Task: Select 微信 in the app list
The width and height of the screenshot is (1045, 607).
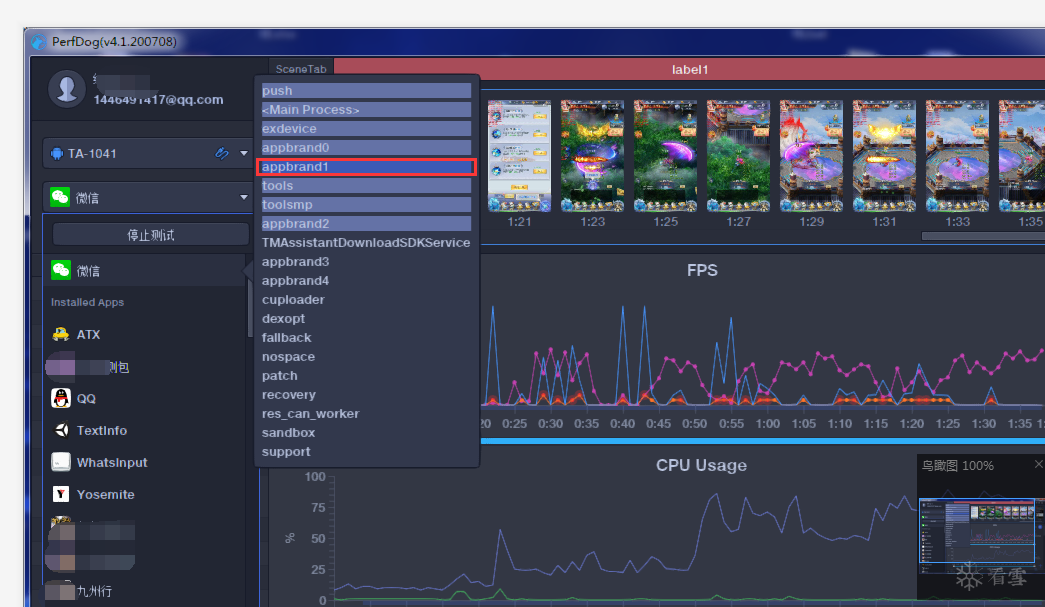Action: 146,271
